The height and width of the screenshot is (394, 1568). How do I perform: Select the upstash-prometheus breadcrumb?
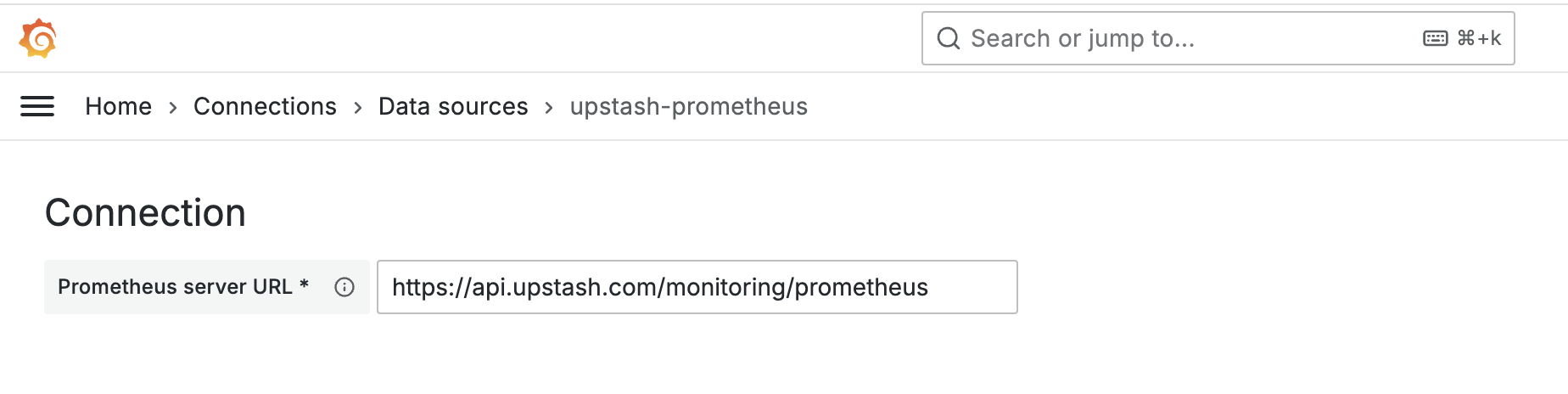pos(689,106)
